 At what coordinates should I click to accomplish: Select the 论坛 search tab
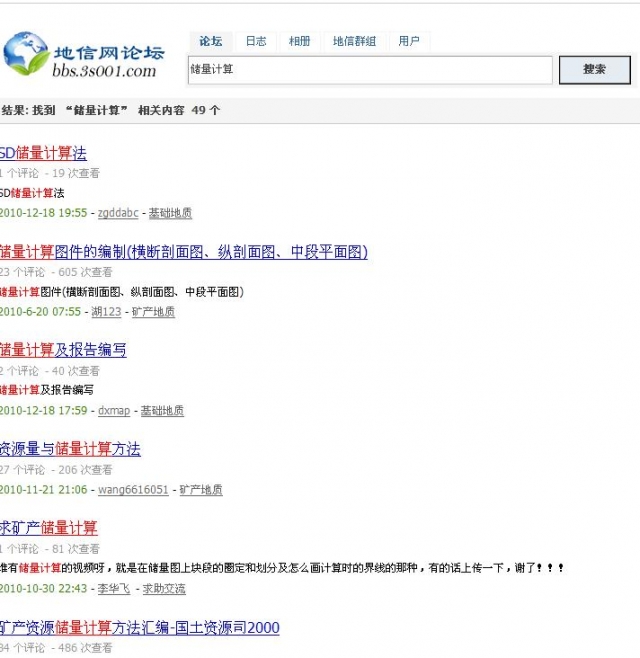[210, 41]
